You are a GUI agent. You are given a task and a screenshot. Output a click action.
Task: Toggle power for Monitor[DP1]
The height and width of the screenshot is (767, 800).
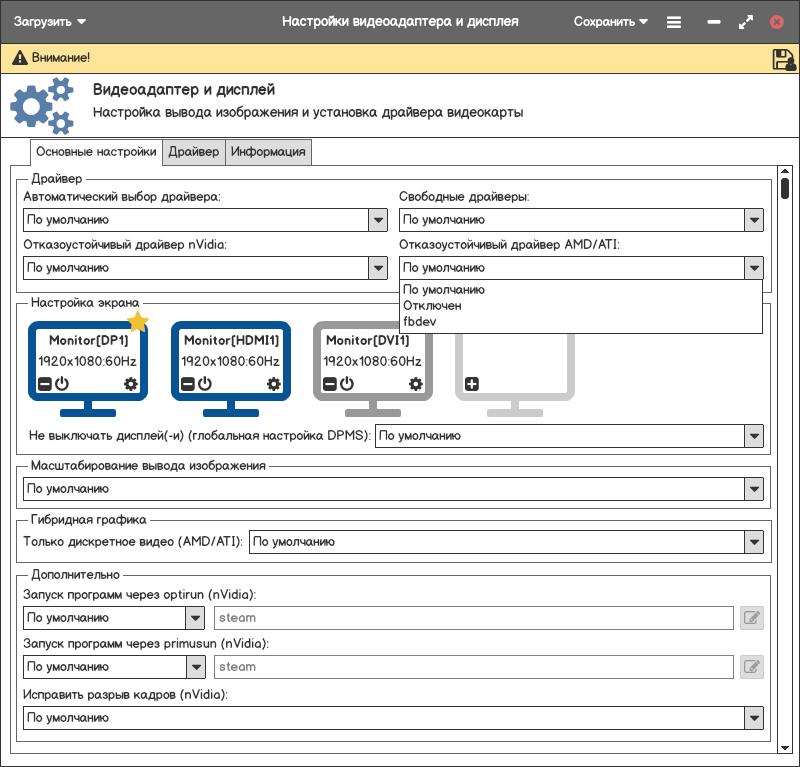[61, 384]
